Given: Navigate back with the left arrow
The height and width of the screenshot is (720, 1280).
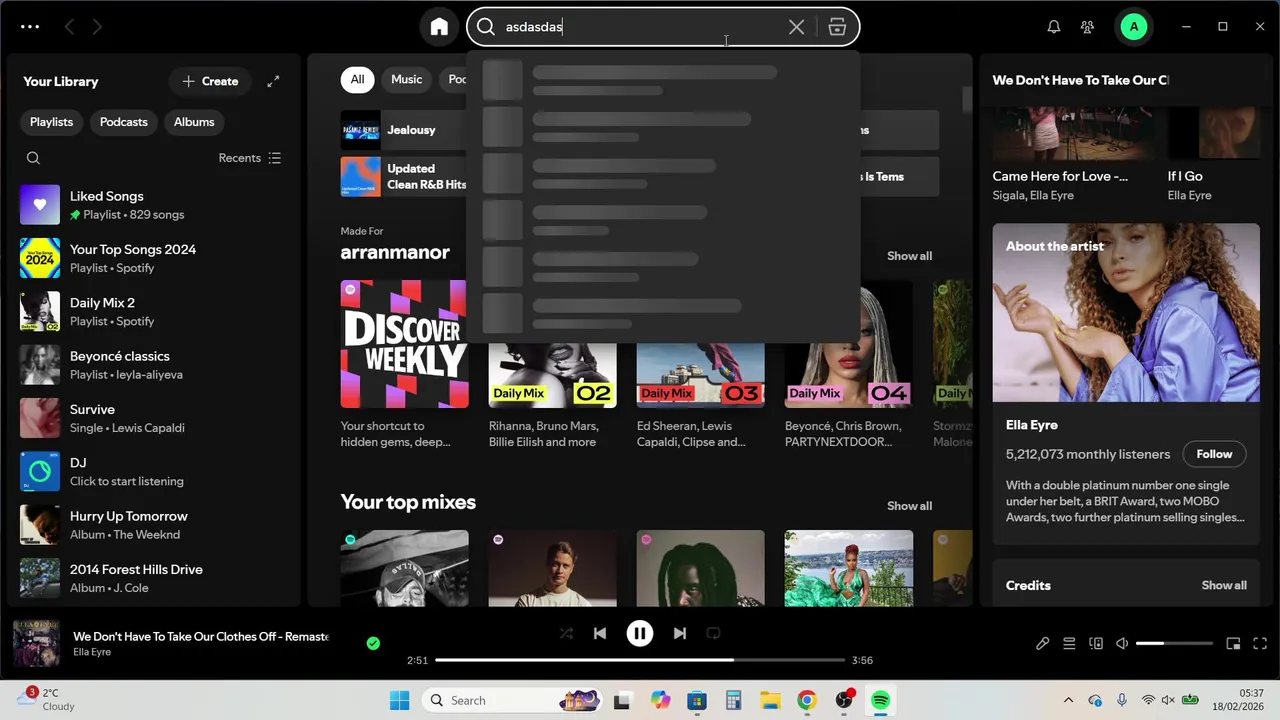Looking at the screenshot, I should tap(69, 27).
